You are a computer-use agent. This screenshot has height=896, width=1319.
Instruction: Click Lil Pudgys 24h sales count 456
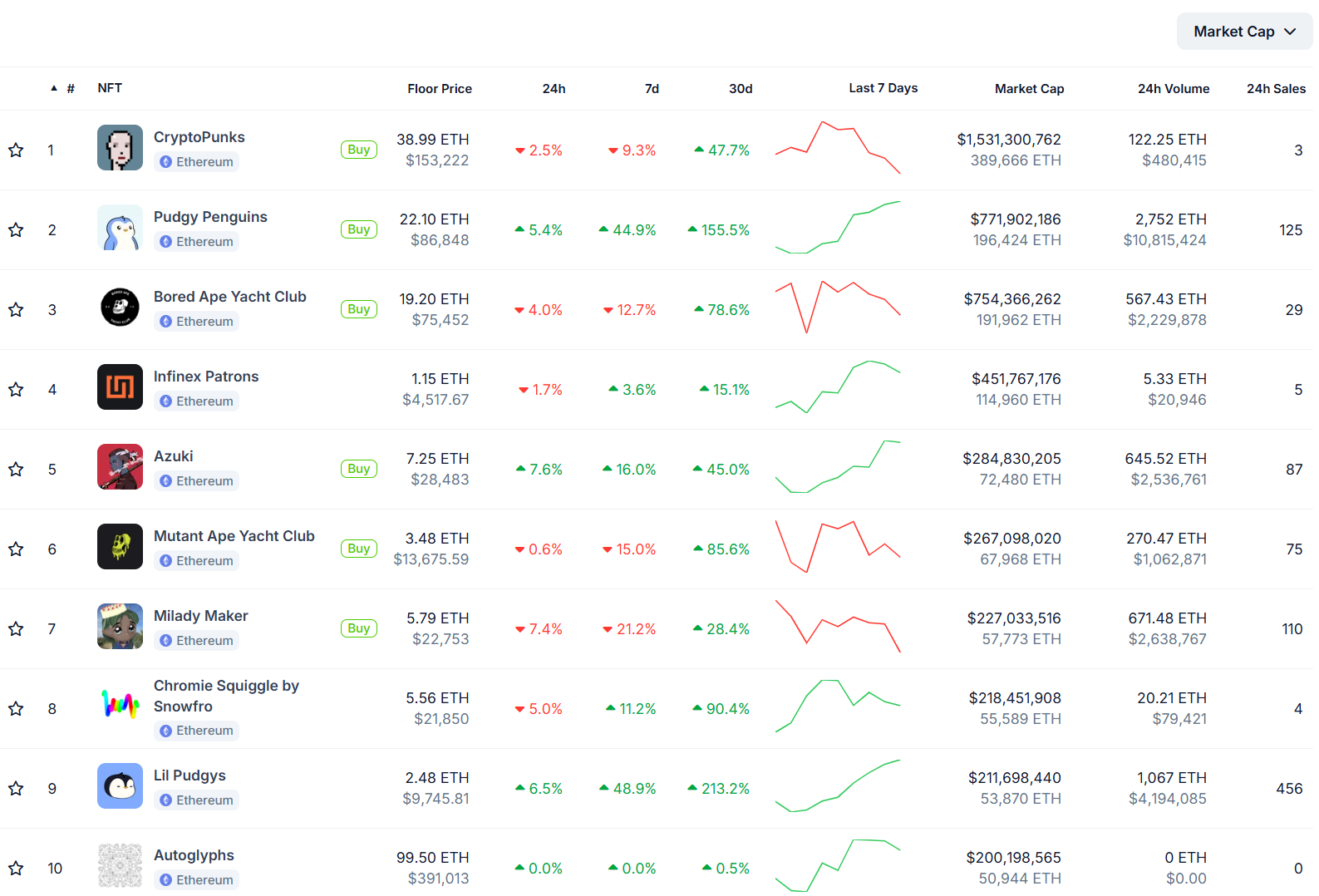click(1289, 789)
